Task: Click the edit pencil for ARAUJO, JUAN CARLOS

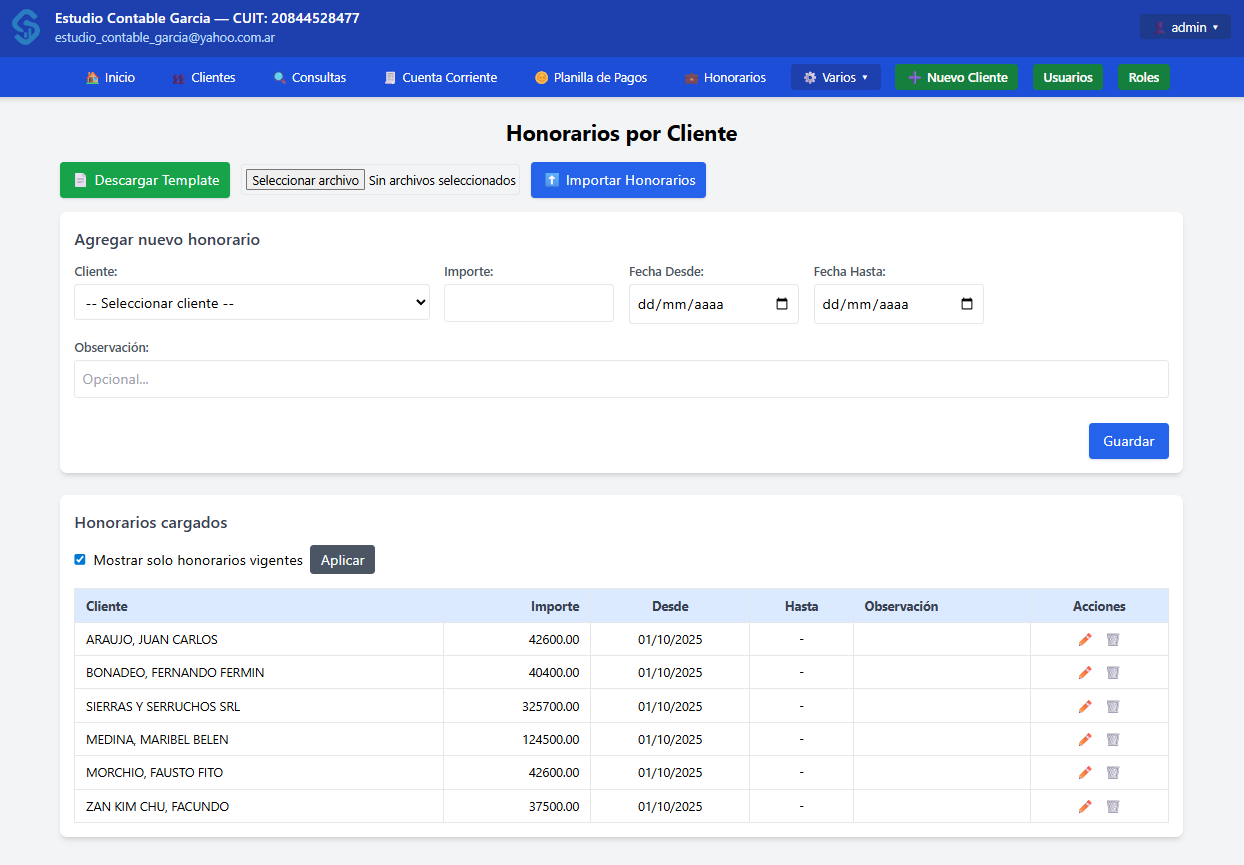Action: tap(1085, 640)
